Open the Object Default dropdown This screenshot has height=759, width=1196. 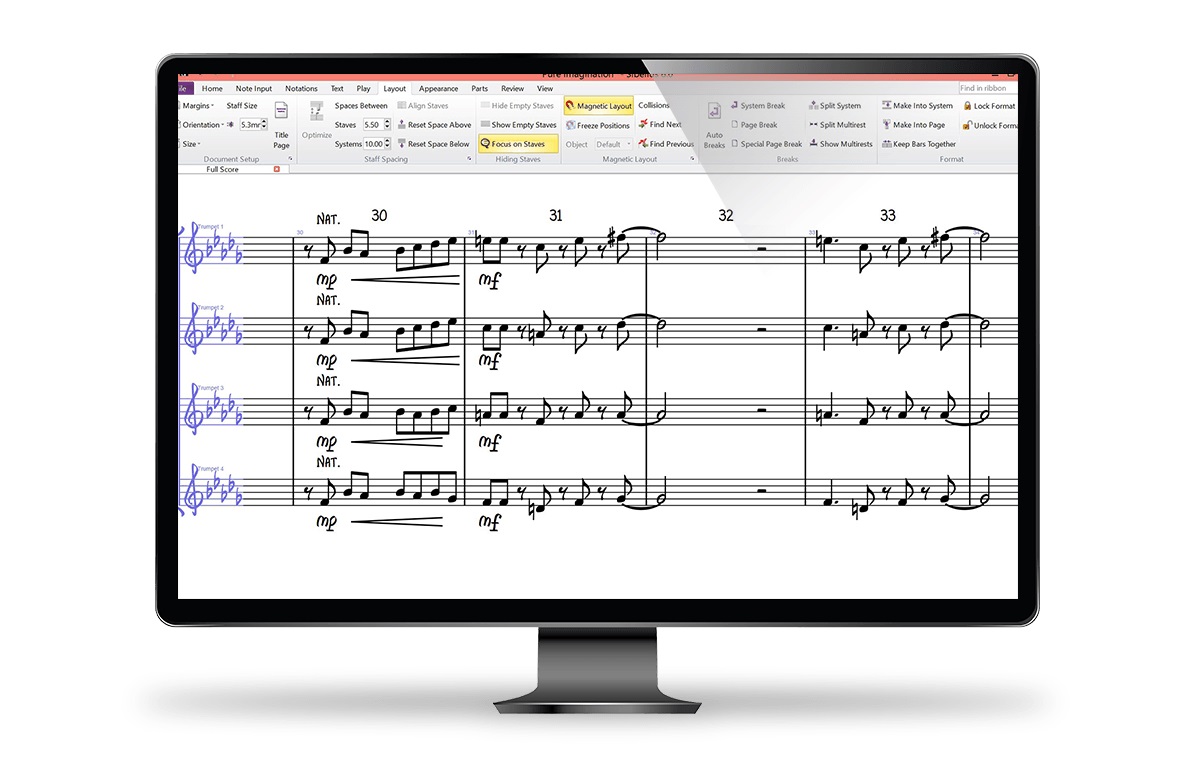(613, 144)
